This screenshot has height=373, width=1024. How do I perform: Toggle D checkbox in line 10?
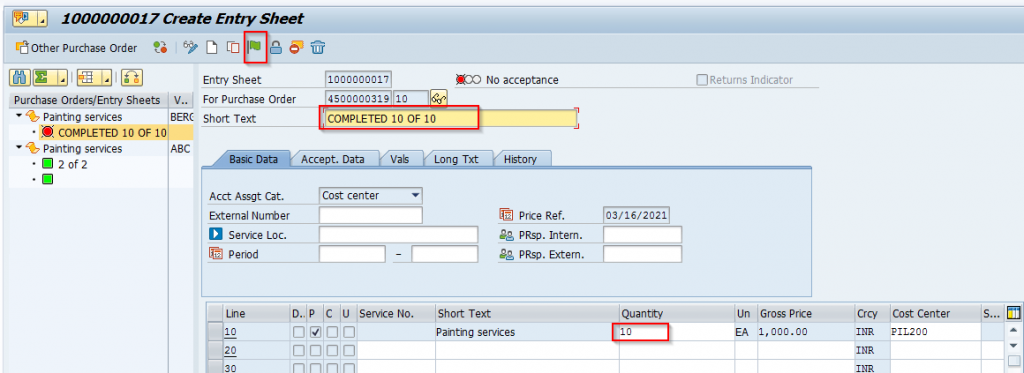298,332
